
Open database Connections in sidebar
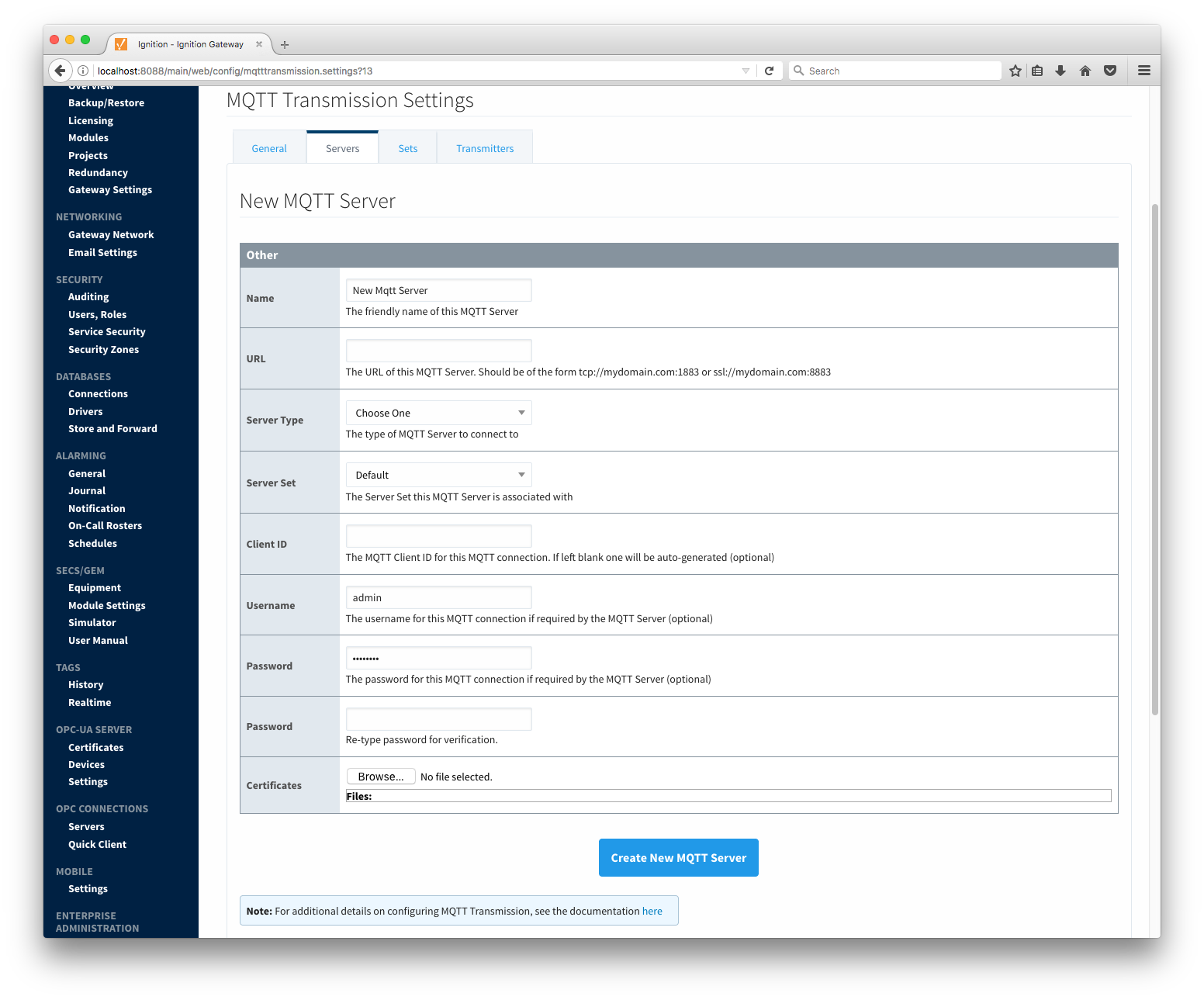click(x=98, y=393)
